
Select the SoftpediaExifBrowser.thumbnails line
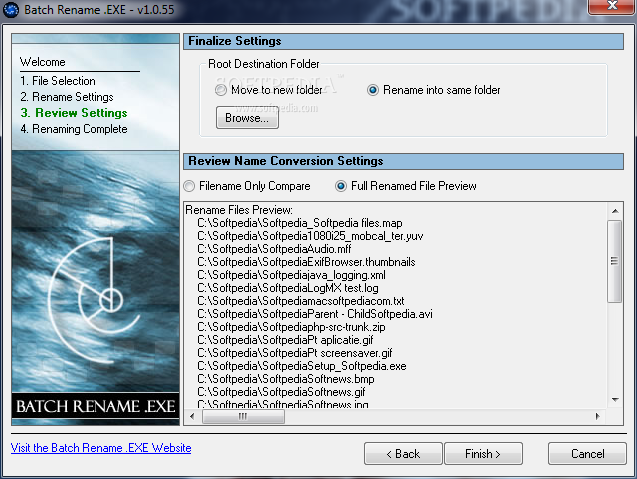point(306,262)
